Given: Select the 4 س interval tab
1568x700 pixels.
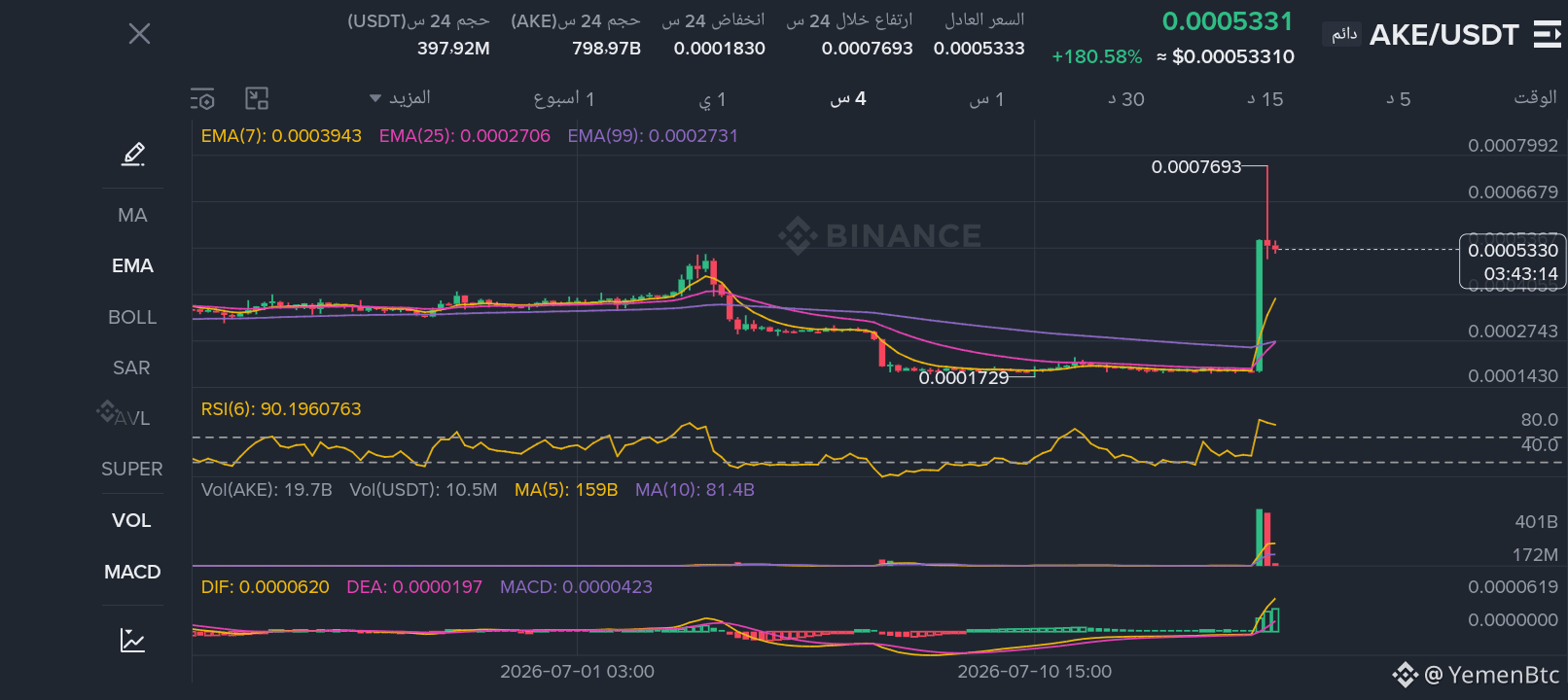Looking at the screenshot, I should click(x=848, y=98).
